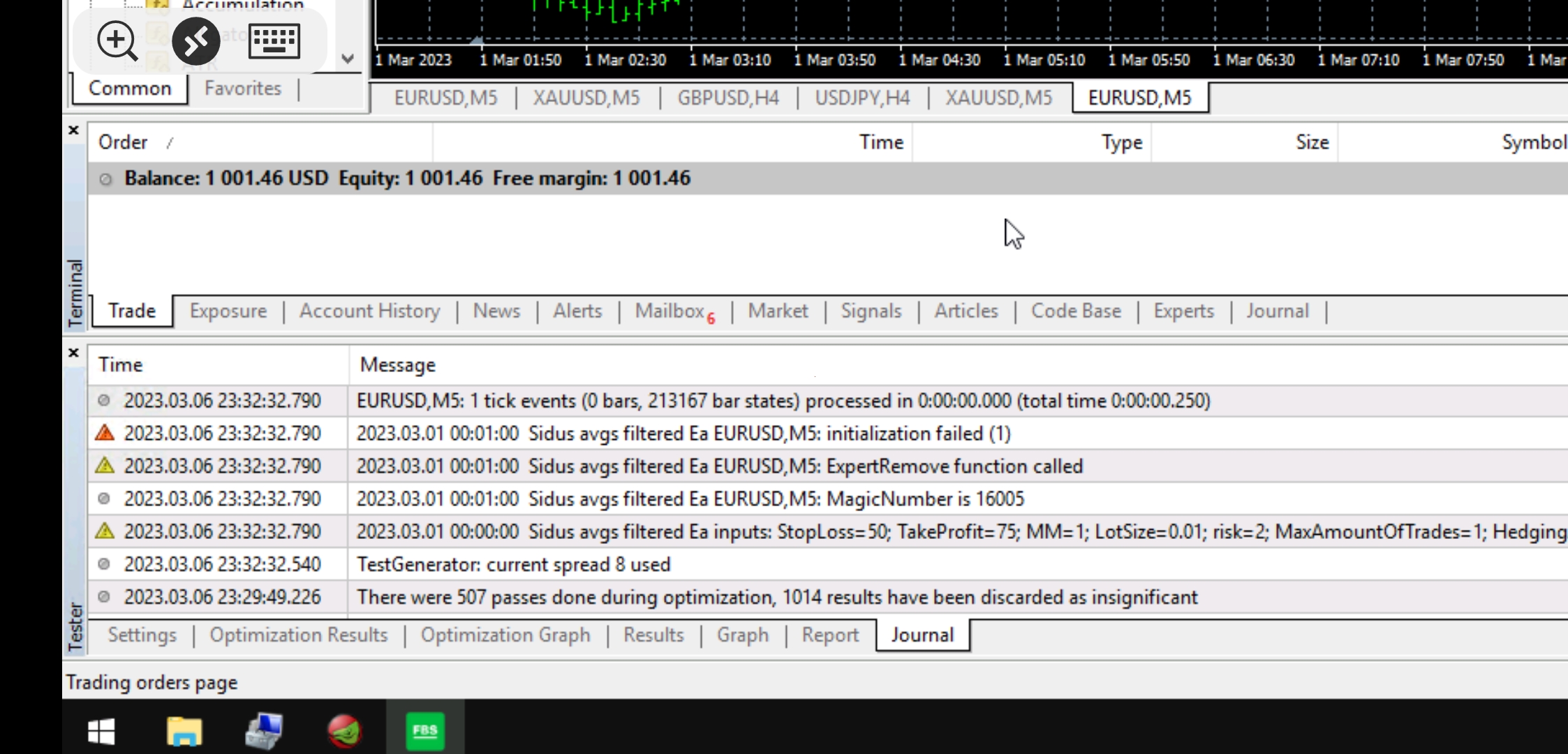This screenshot has height=754, width=1568.
Task: Switch to Favorites tab in Navigator
Action: coord(242,89)
